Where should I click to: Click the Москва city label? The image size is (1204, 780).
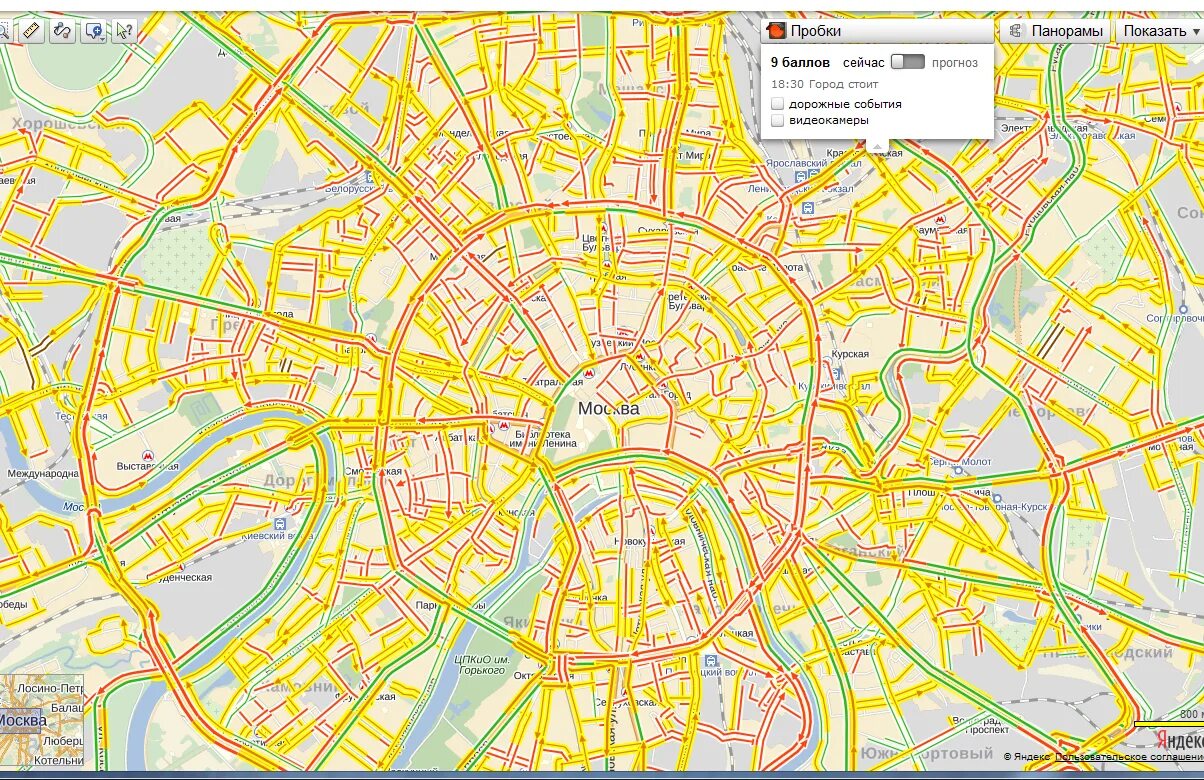[608, 408]
